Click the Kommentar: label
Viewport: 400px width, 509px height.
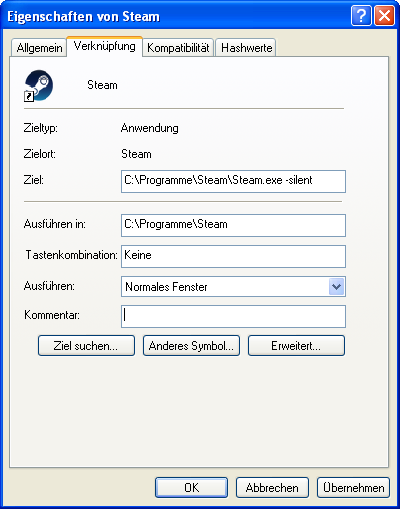(x=52, y=315)
